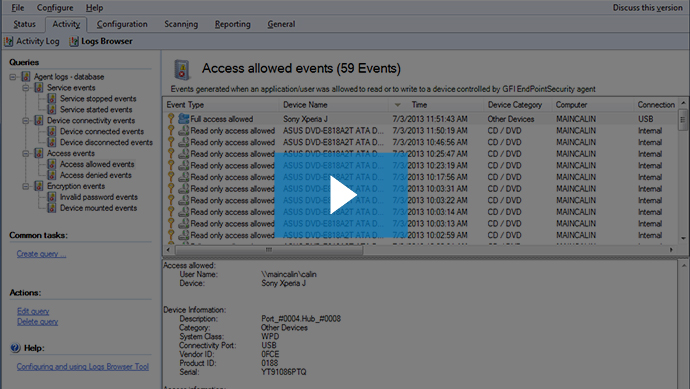
Task: Click the Service started events icon
Action: coord(52,110)
